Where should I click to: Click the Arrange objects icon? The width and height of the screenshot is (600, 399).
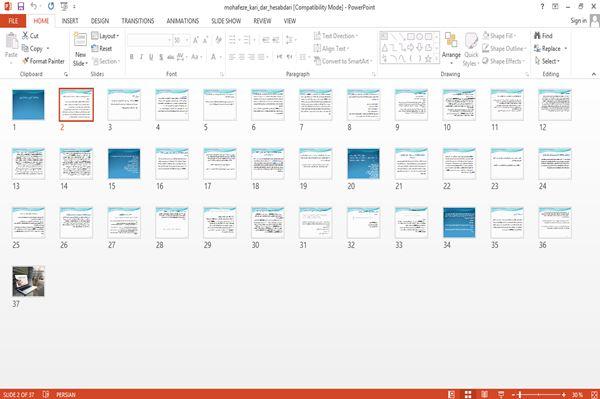click(x=451, y=40)
